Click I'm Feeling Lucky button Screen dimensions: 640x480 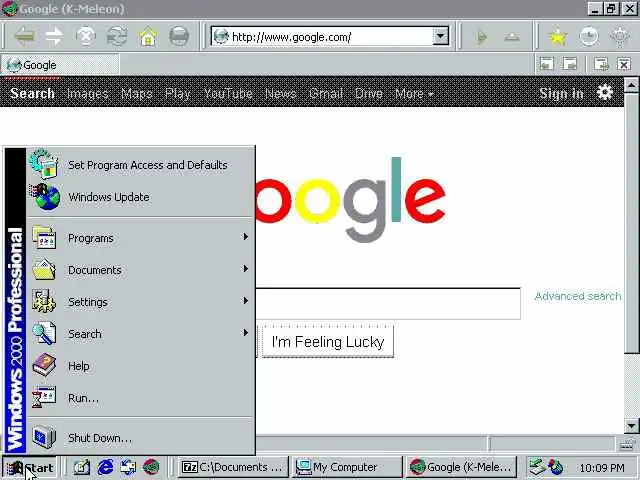point(328,342)
